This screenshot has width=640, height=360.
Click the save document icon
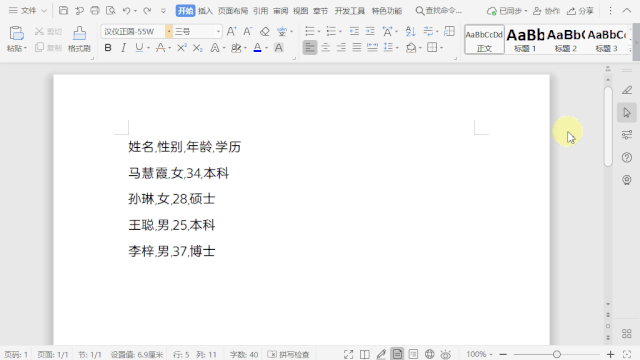(x=63, y=11)
